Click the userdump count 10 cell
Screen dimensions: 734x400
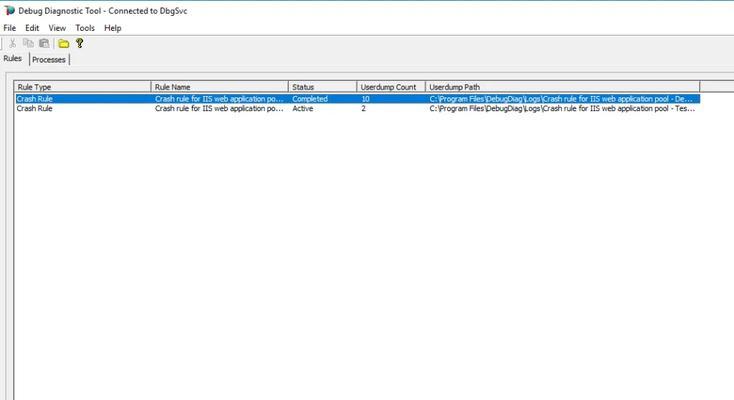click(365, 99)
